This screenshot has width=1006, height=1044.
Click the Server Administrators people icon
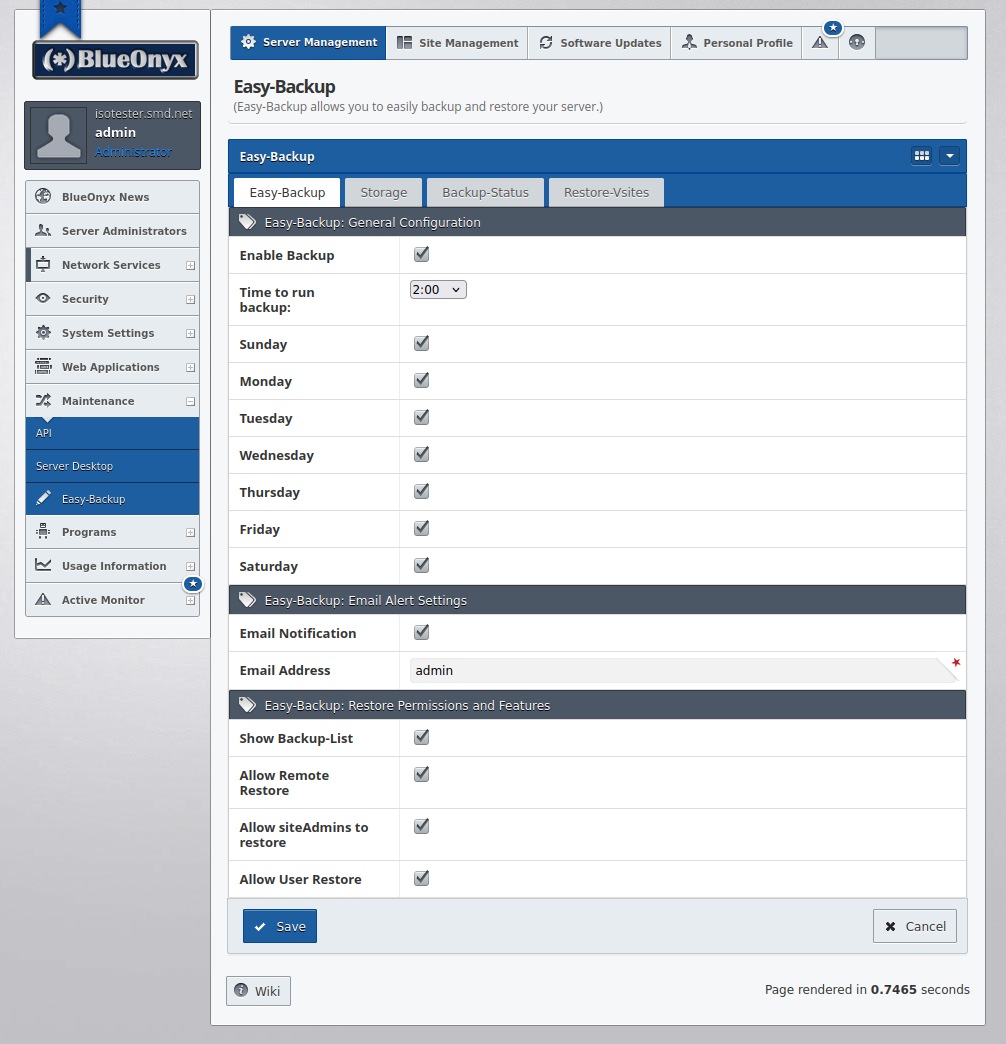point(43,230)
